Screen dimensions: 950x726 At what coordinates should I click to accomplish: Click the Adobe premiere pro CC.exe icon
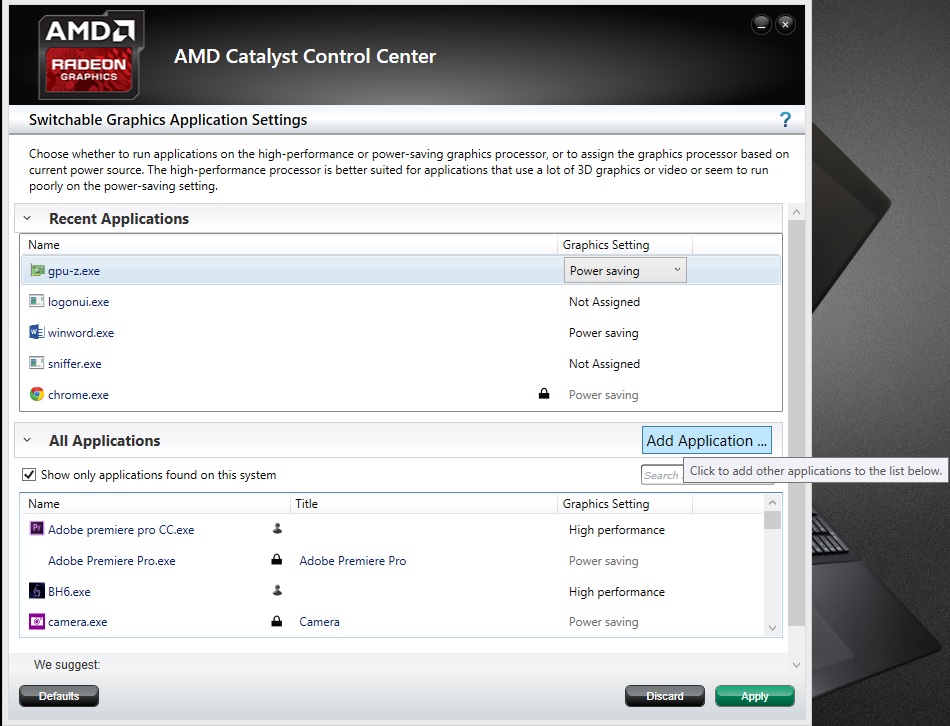click(37, 528)
